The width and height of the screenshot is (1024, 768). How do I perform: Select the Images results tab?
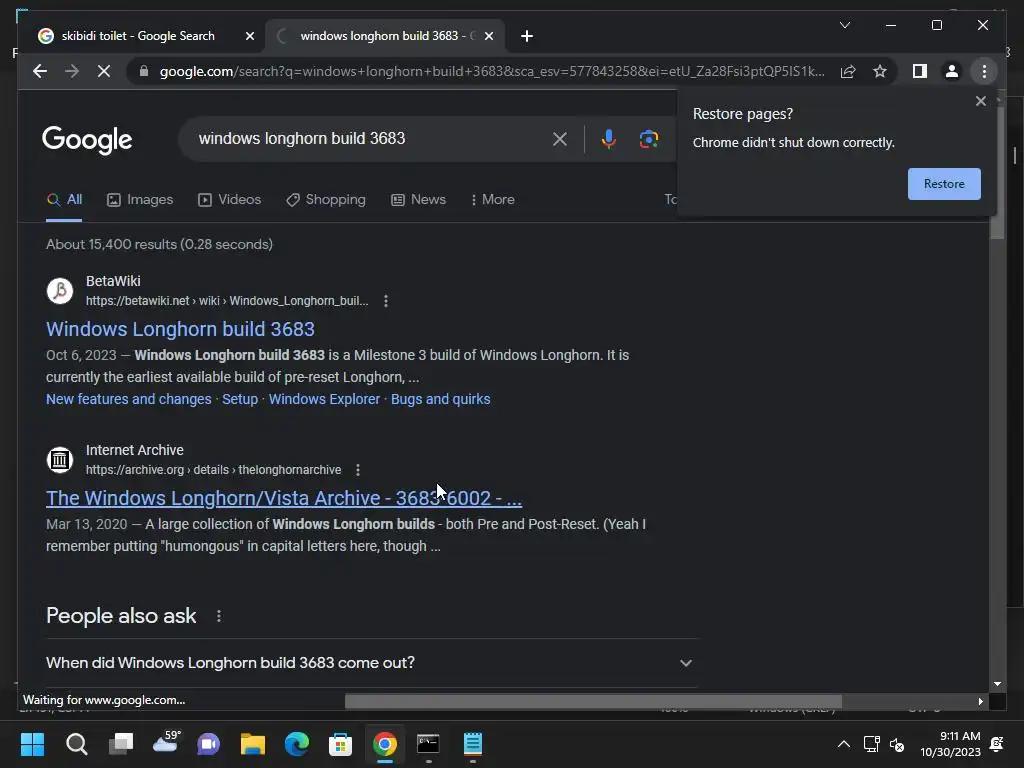point(140,199)
